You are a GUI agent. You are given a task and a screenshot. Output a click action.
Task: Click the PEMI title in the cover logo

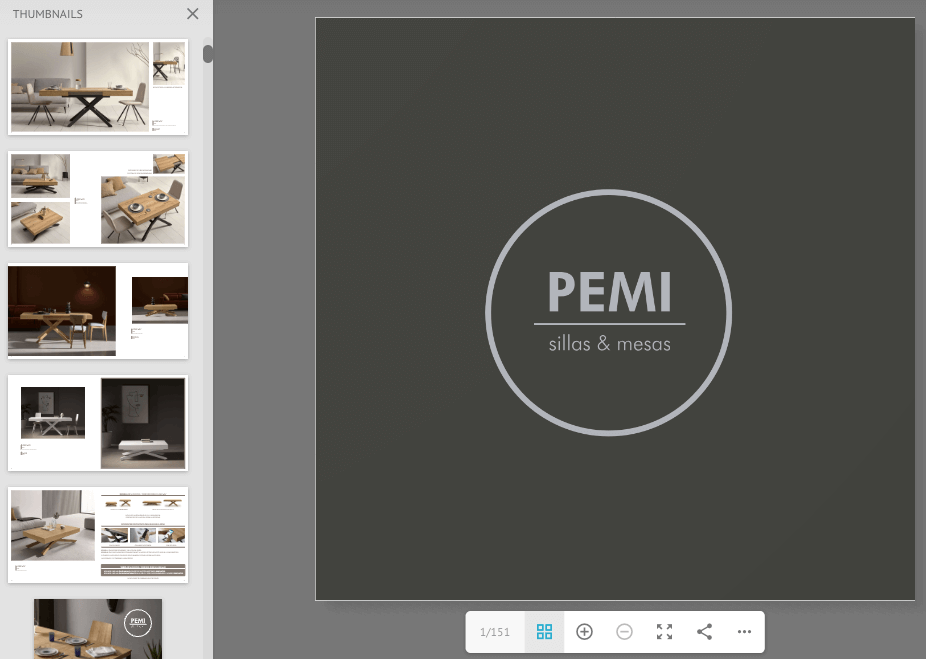609,292
